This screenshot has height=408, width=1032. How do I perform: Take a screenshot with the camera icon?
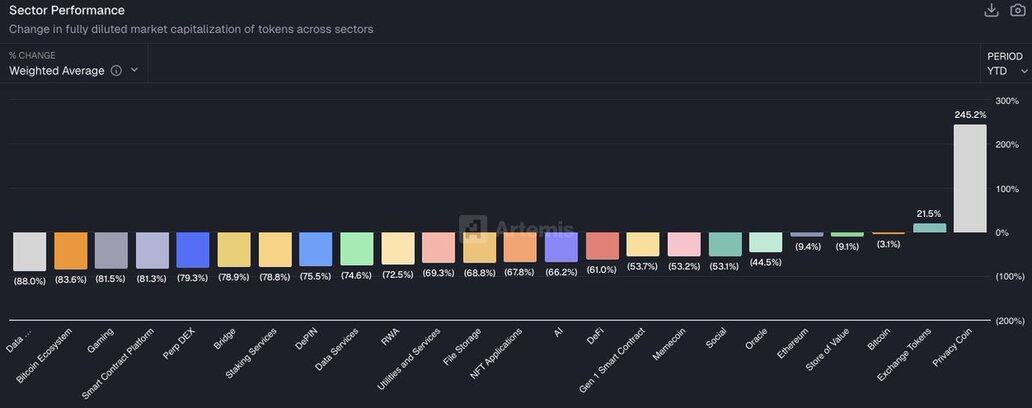coord(1018,10)
